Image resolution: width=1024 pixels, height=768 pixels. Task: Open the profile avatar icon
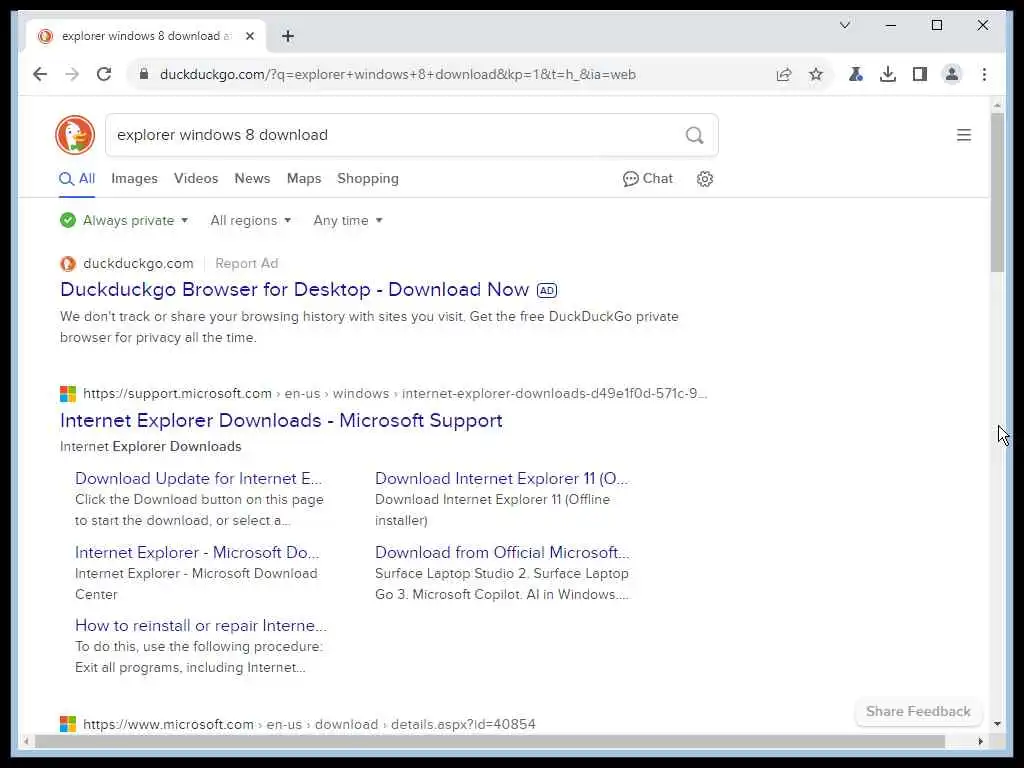[x=952, y=74]
